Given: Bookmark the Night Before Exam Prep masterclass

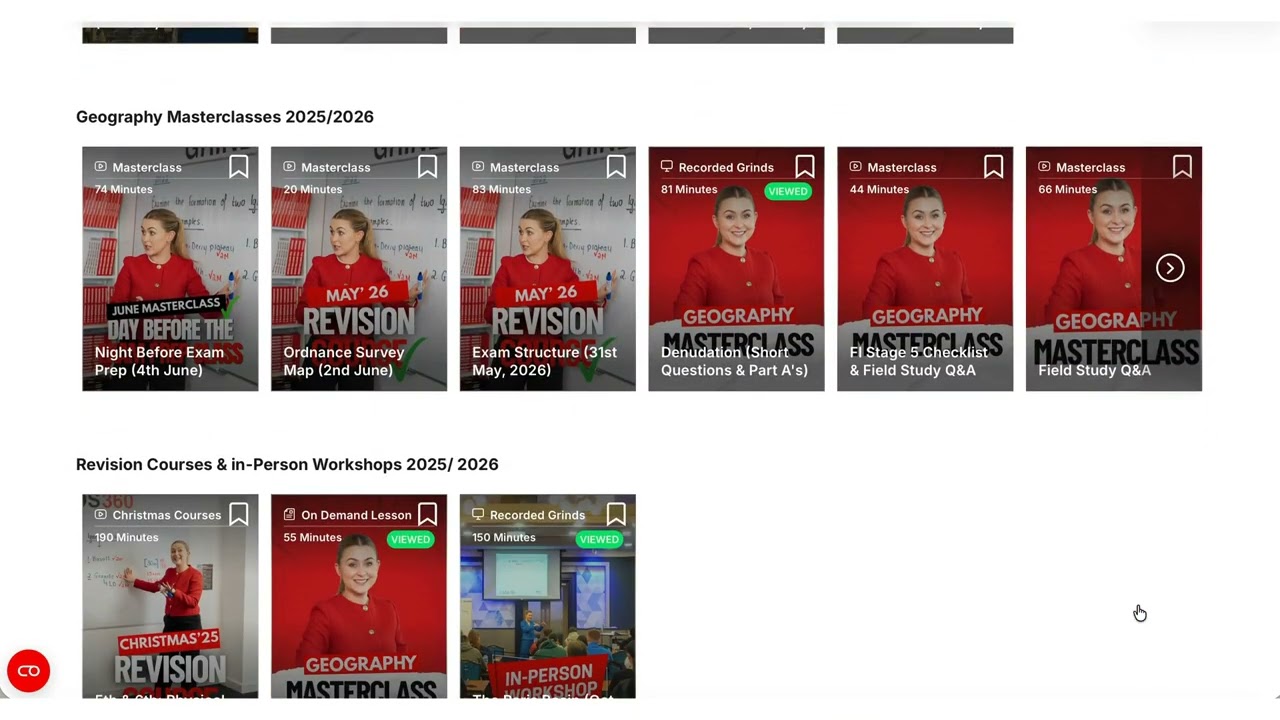Looking at the screenshot, I should 238,167.
